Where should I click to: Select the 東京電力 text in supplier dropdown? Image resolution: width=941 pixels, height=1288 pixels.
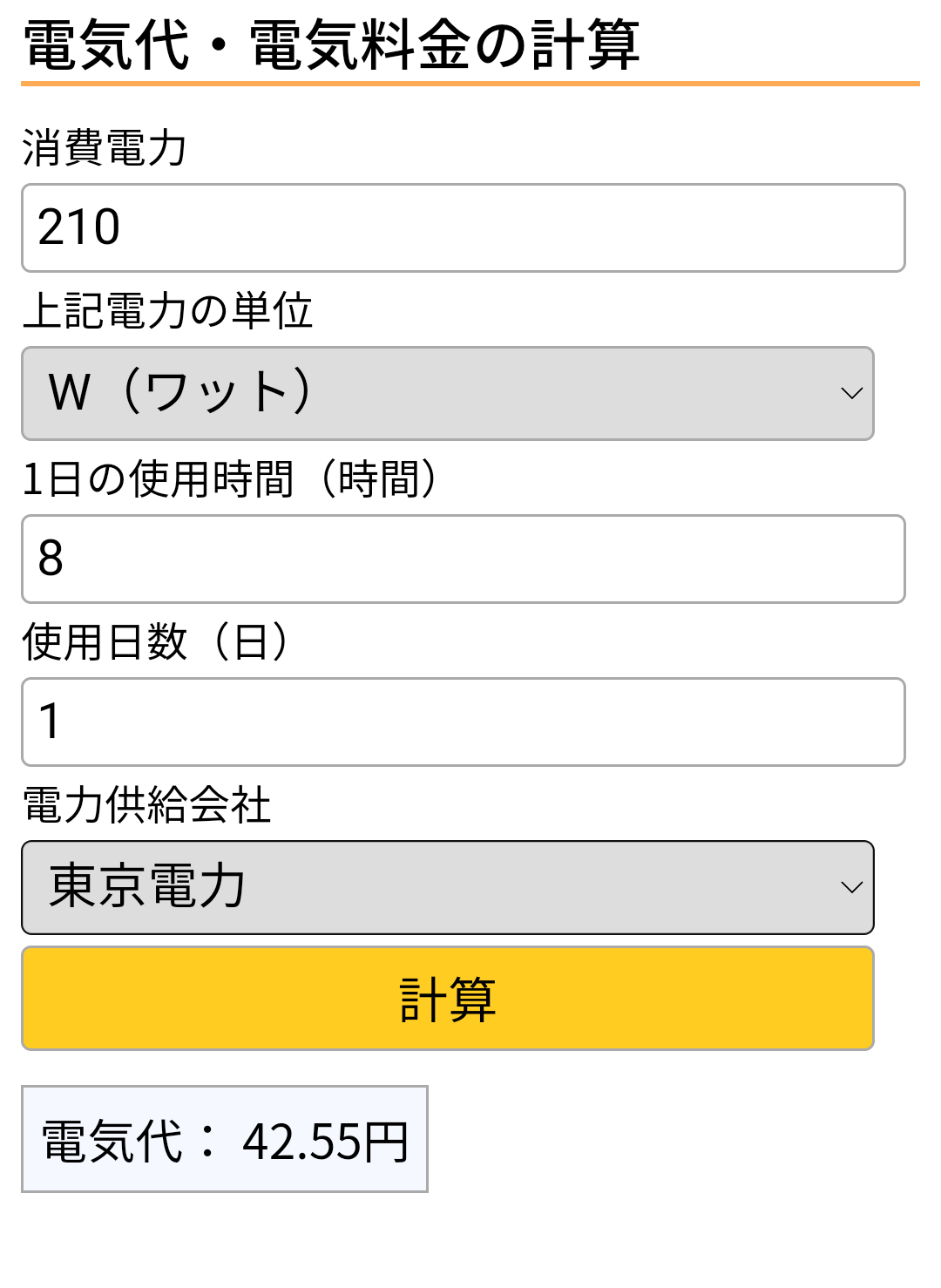147,886
